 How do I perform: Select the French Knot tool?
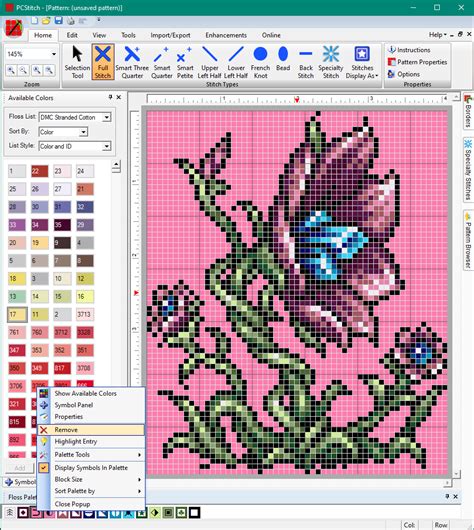(260, 62)
